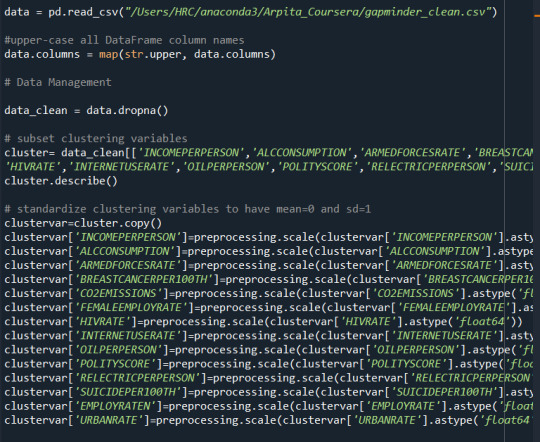Click the '# Data Management' comment
540x442 pixels.
58,82
